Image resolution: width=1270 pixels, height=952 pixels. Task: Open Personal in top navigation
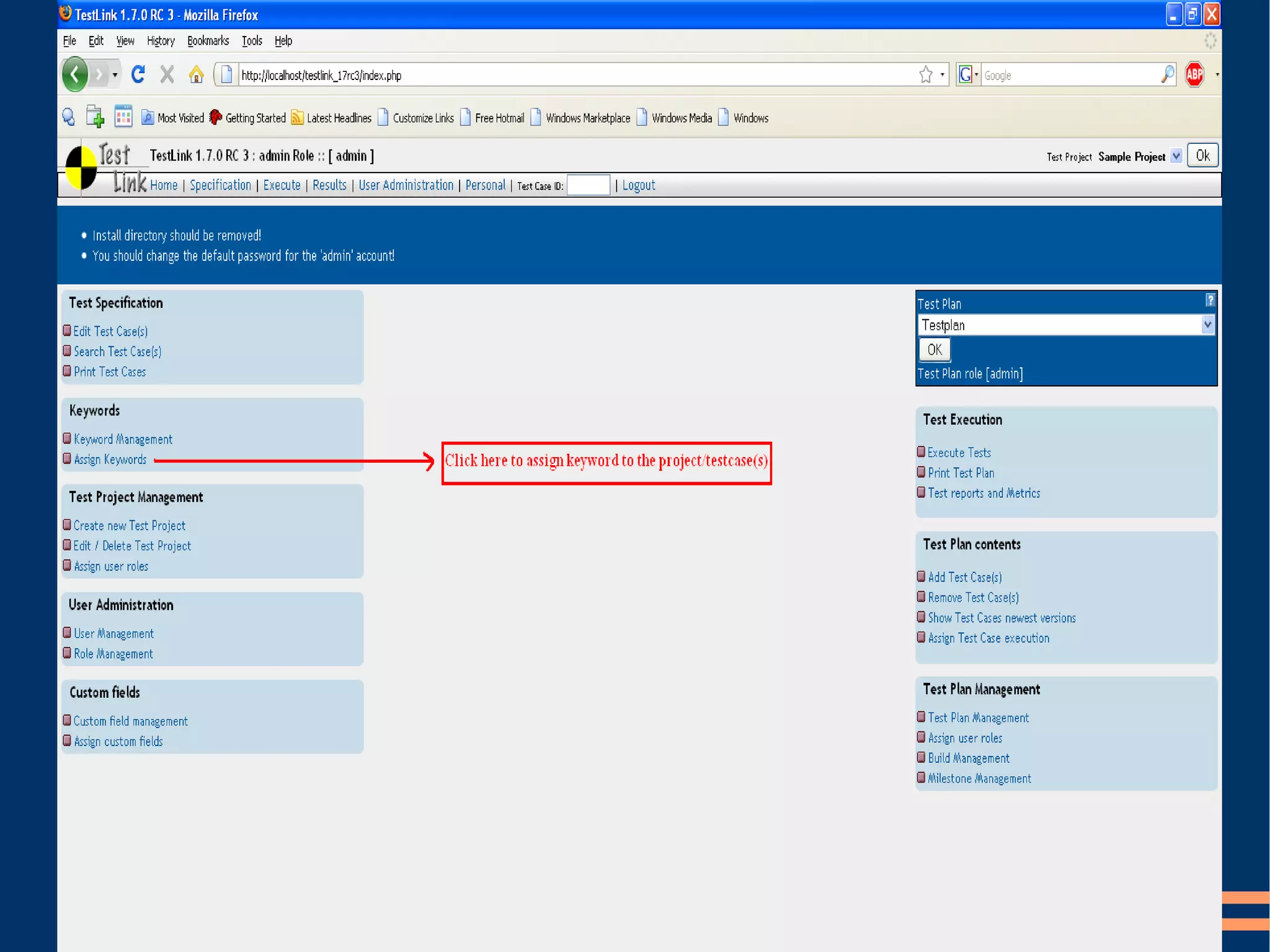tap(486, 185)
